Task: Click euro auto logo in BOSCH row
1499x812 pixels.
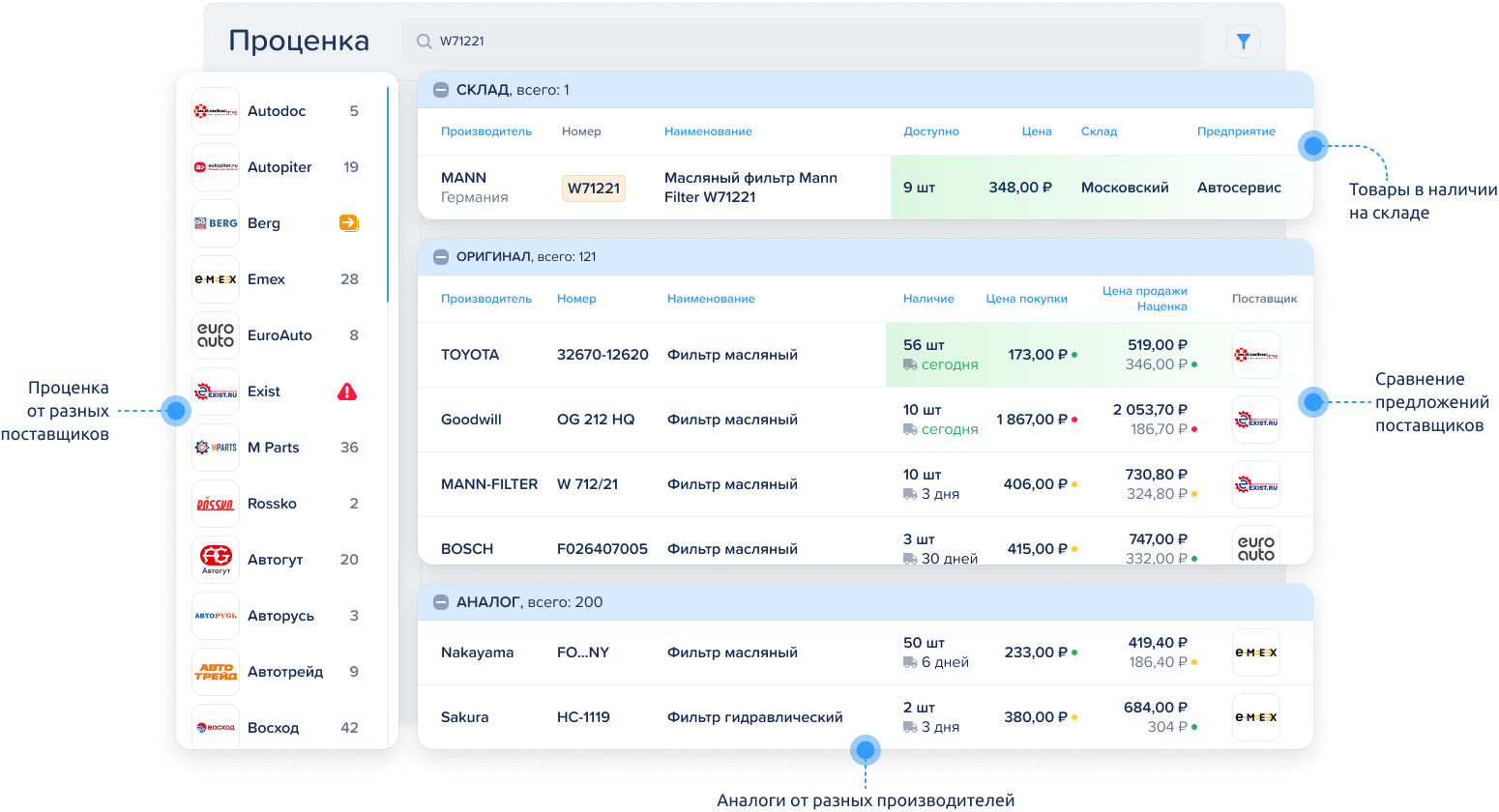Action: coord(1256,546)
